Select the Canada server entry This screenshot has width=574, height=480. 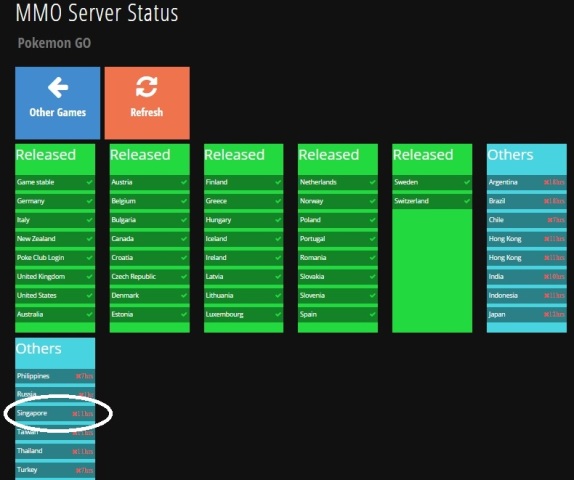[149, 239]
